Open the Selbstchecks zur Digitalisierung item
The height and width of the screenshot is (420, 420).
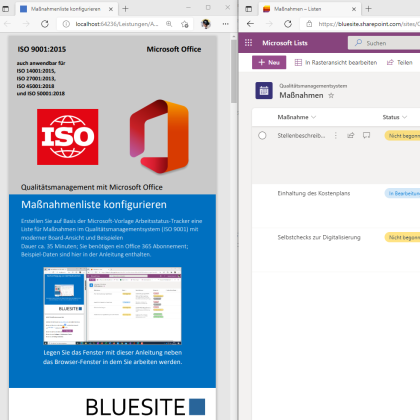[319, 237]
